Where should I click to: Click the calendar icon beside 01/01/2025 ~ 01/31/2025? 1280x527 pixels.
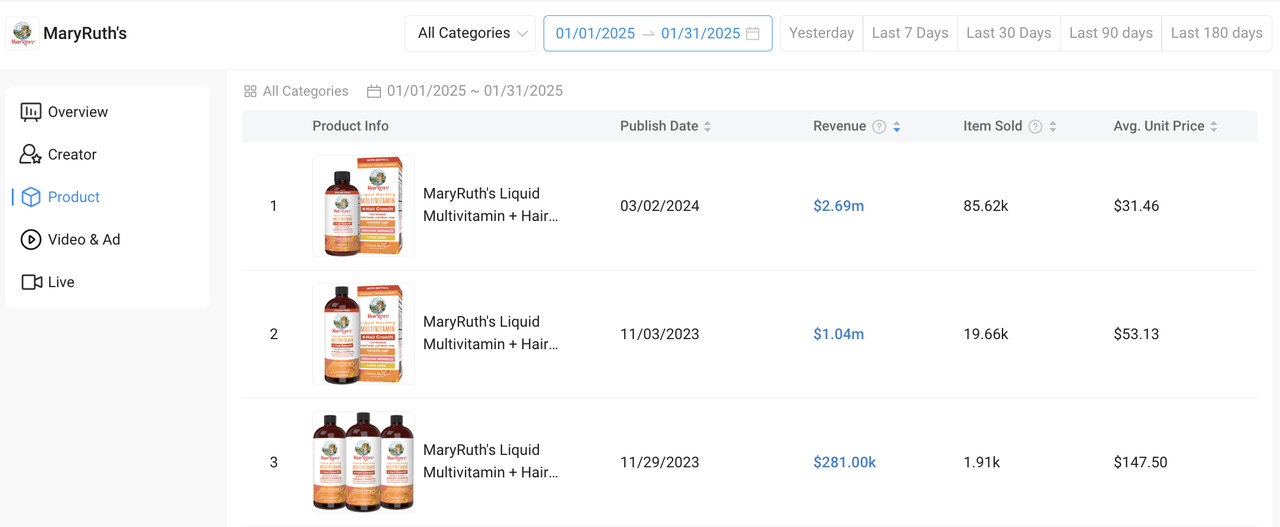coord(374,91)
